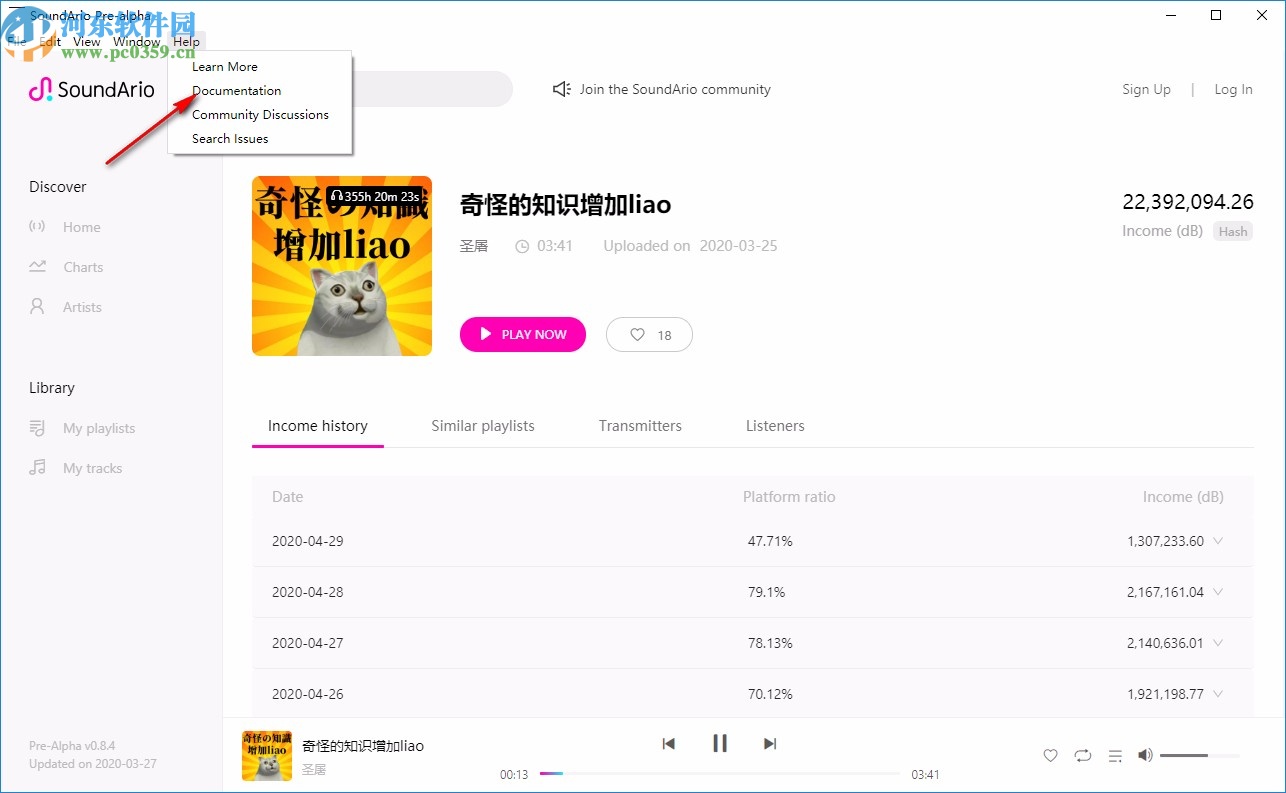Image resolution: width=1286 pixels, height=793 pixels.
Task: Open the Sign Up link
Action: [x=1146, y=89]
